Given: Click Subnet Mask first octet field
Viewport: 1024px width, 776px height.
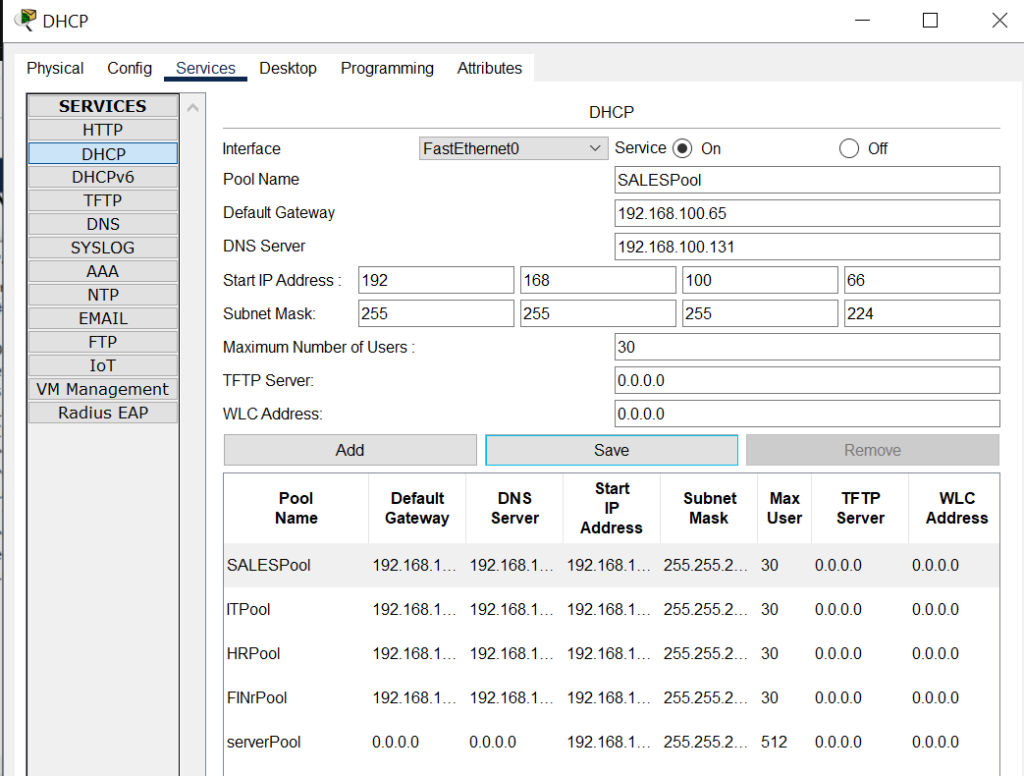Looking at the screenshot, I should pyautogui.click(x=436, y=313).
